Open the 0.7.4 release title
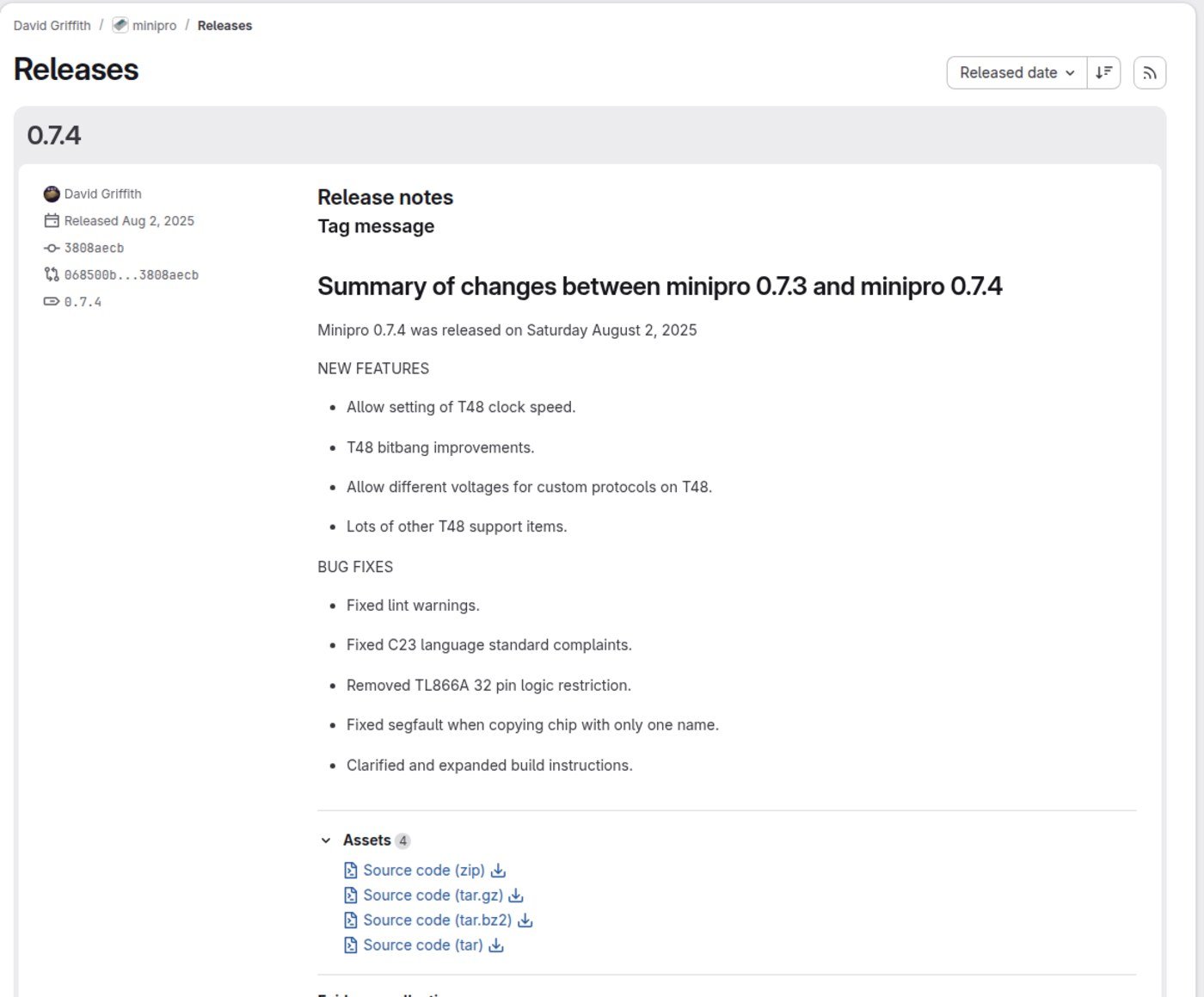 click(54, 135)
